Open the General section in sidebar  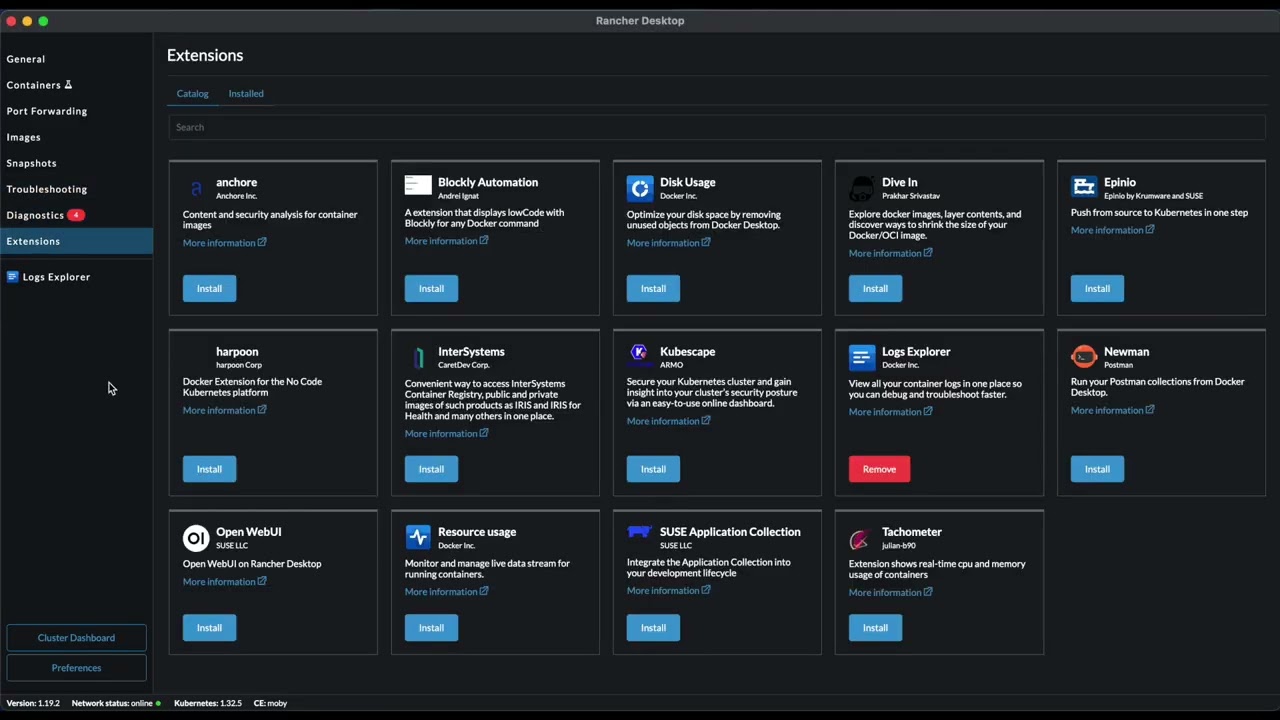point(76,59)
